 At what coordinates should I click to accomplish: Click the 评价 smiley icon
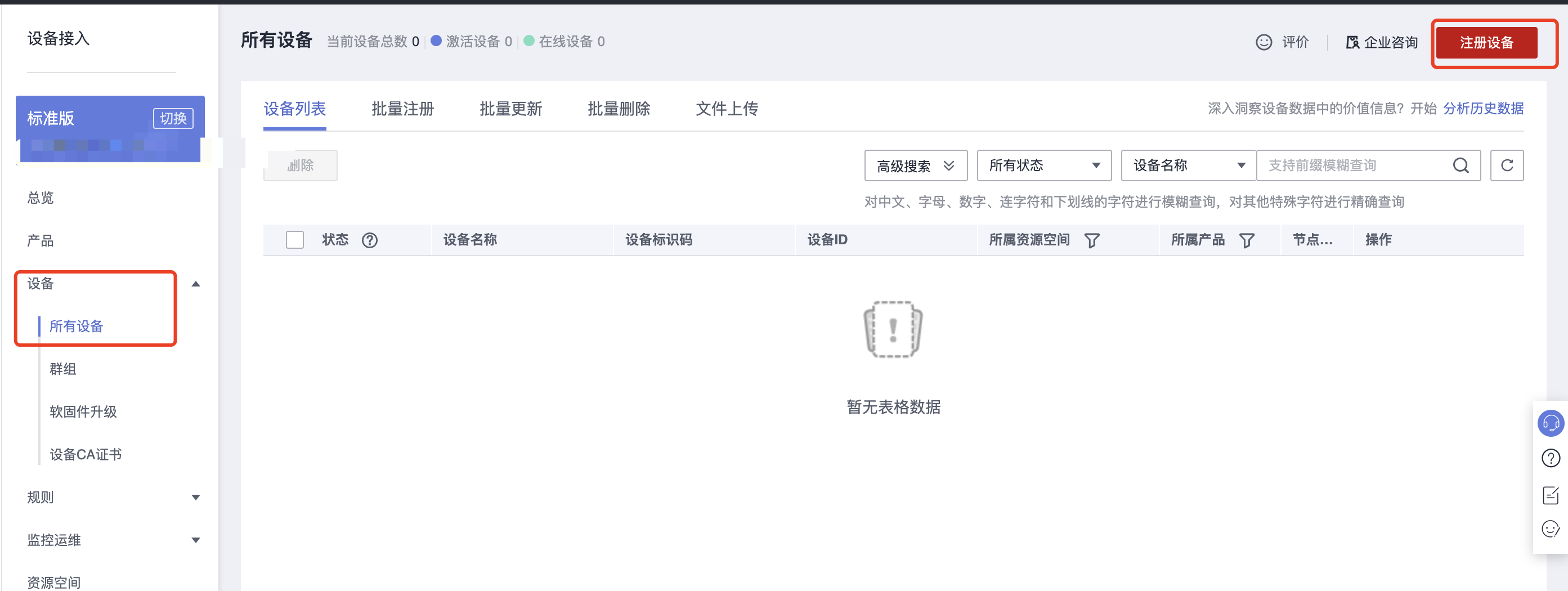(1264, 42)
